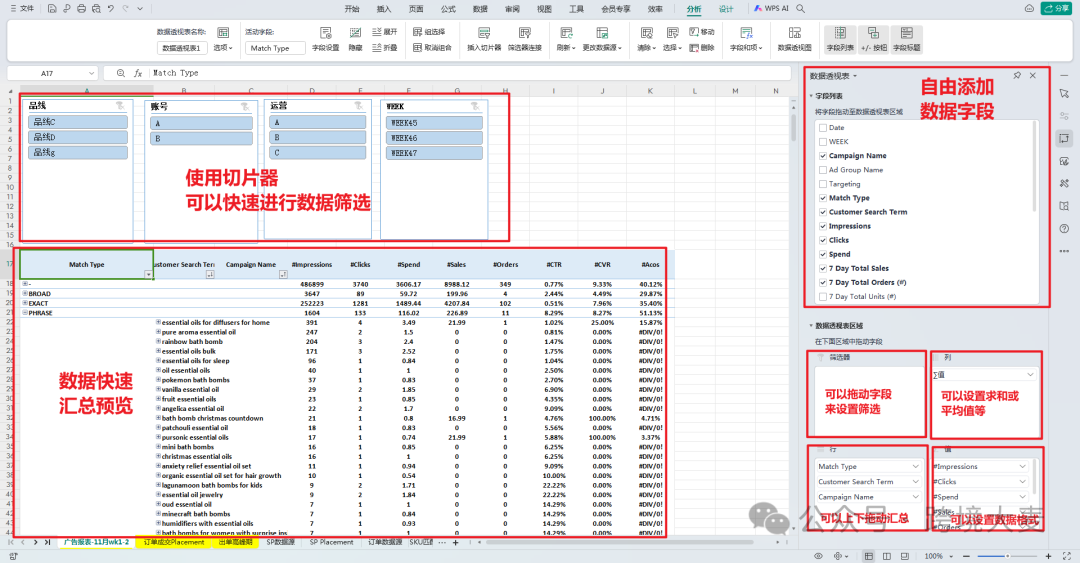Click the print icon in quick access toolbar
This screenshot has height=563, width=1080.
point(81,9)
